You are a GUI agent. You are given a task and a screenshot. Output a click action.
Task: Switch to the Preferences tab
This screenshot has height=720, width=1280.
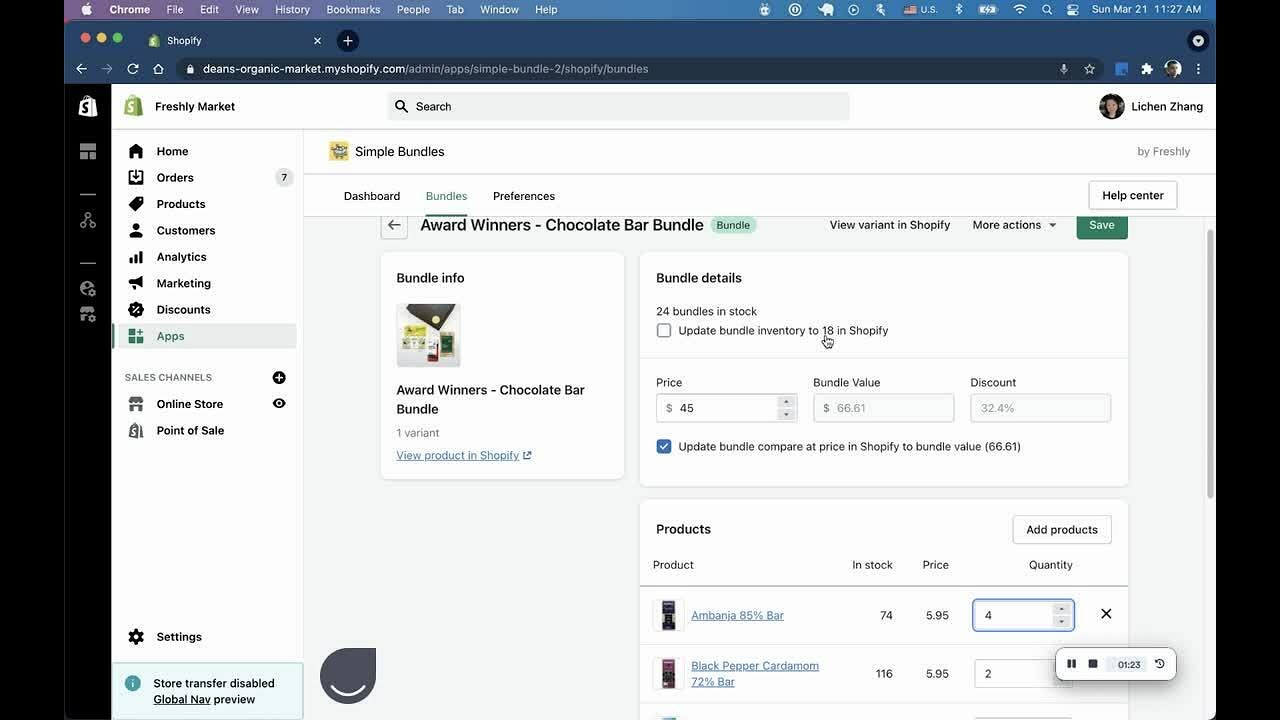[x=524, y=196]
